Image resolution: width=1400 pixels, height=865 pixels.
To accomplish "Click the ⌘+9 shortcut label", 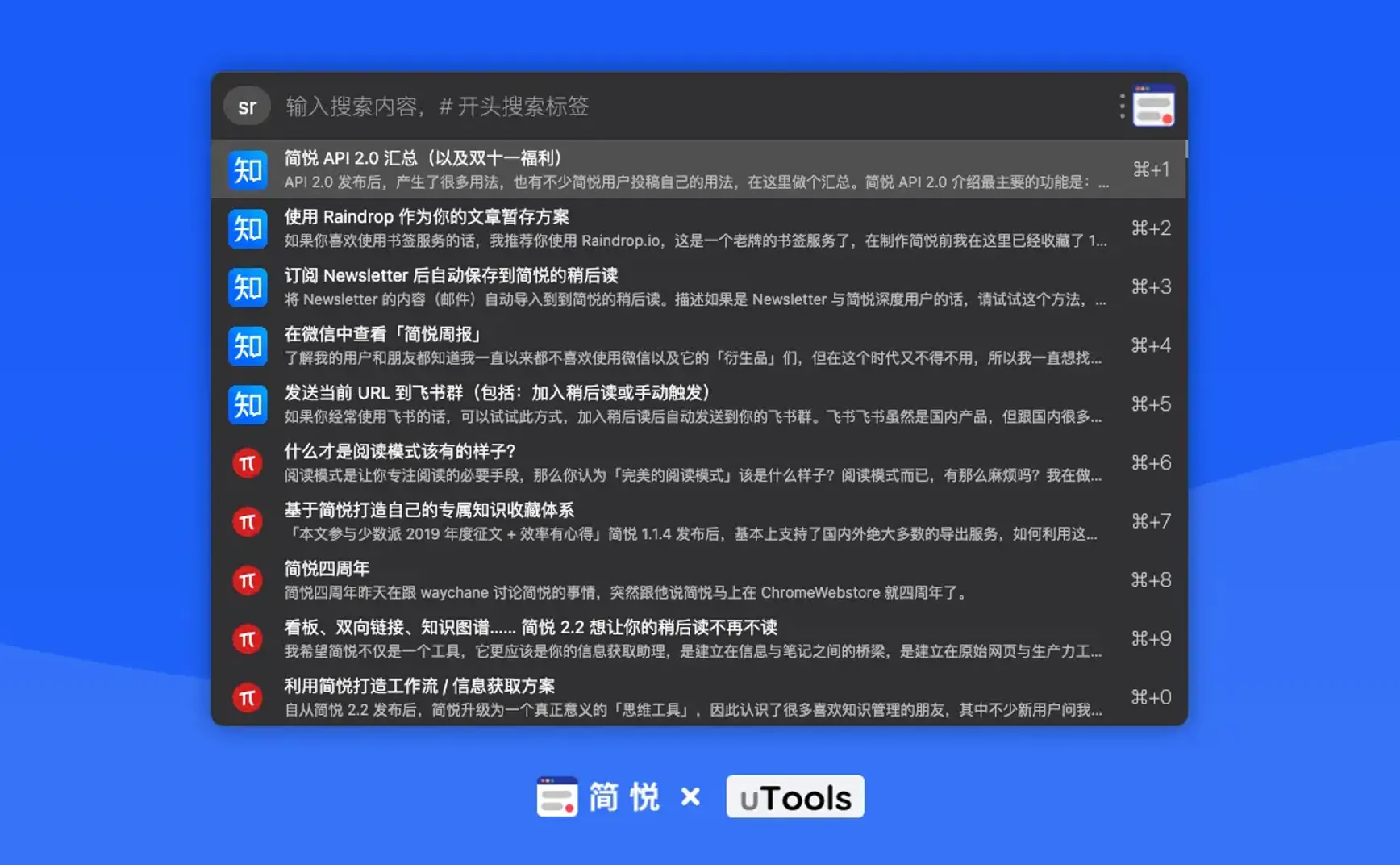I will 1152,639.
